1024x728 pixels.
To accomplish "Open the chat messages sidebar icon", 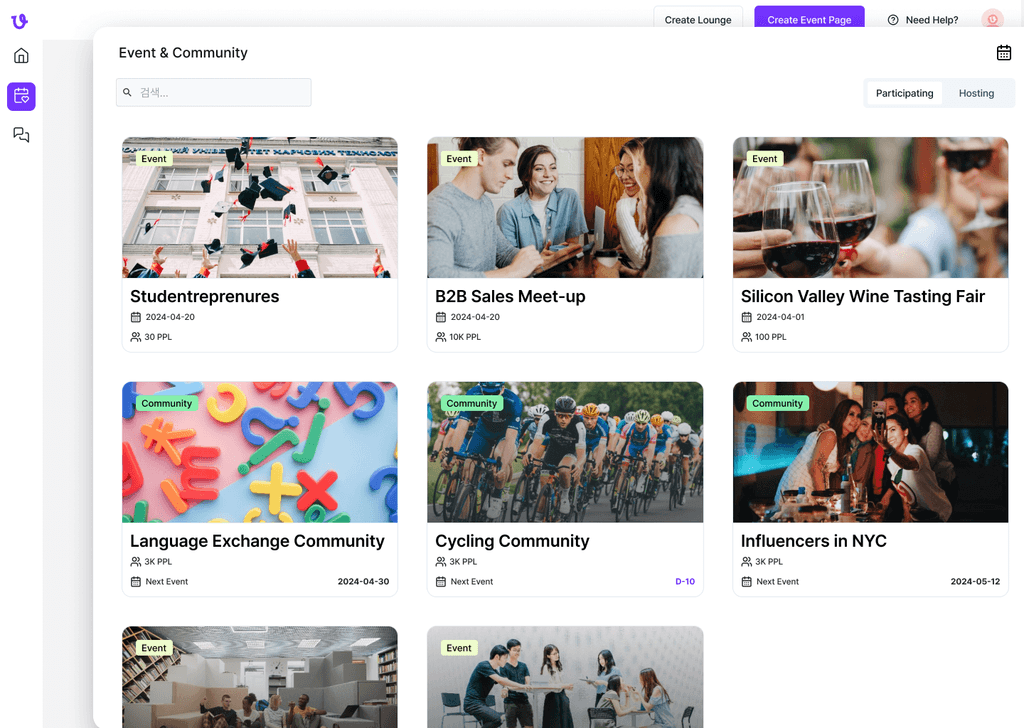I will click(x=20, y=135).
